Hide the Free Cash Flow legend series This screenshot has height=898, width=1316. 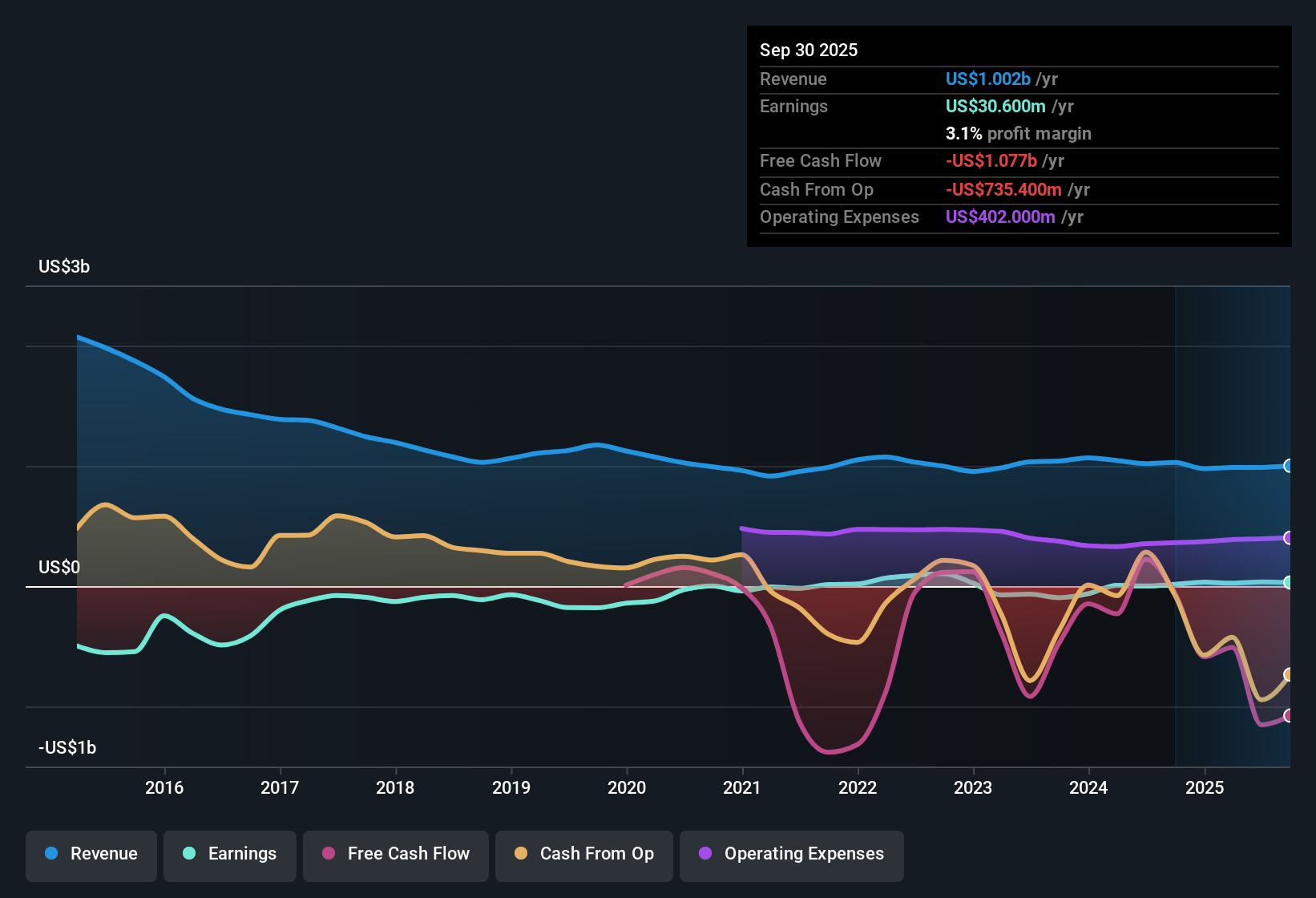click(x=395, y=854)
